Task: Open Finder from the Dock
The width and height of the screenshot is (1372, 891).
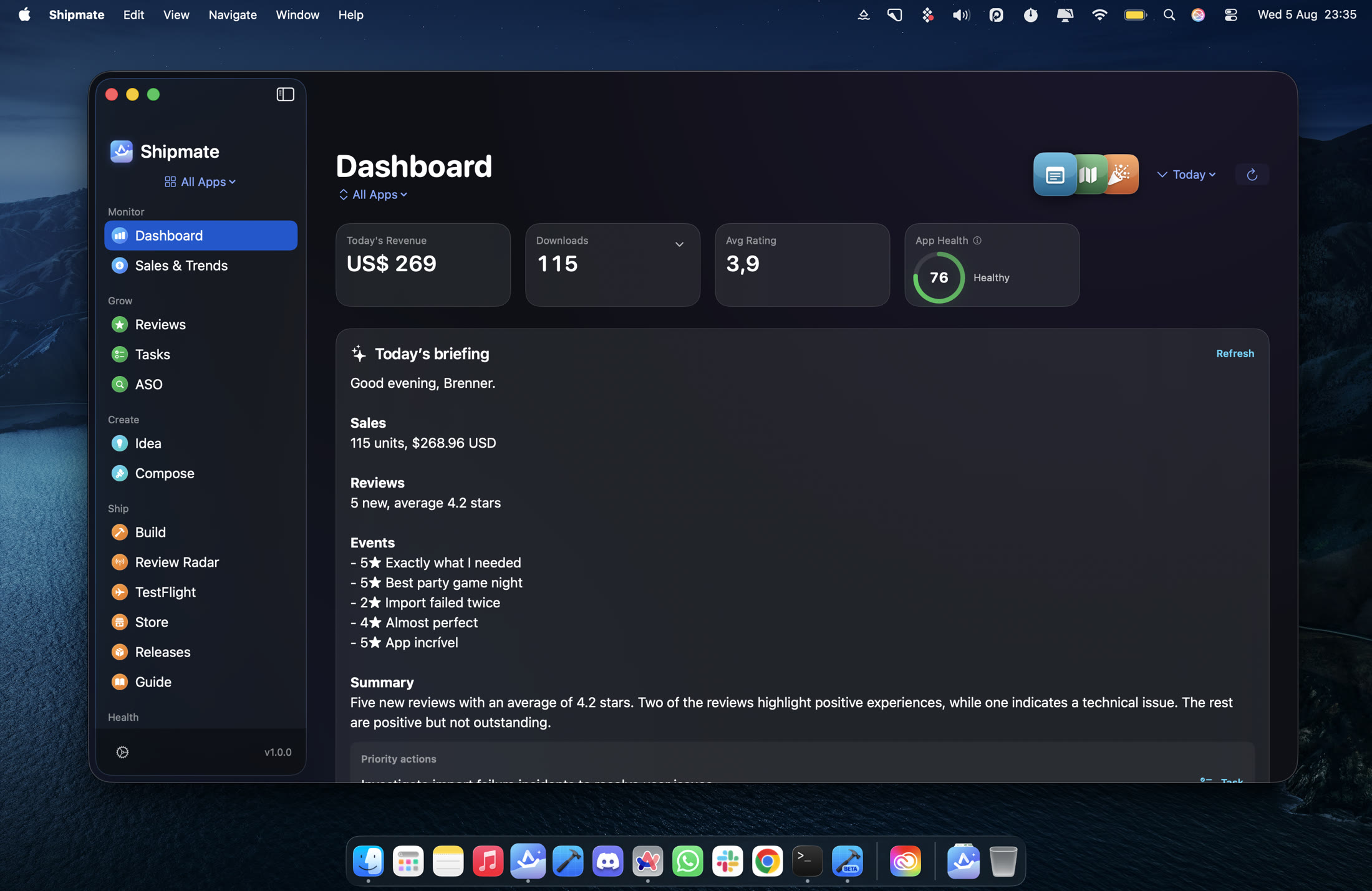Action: click(x=368, y=861)
